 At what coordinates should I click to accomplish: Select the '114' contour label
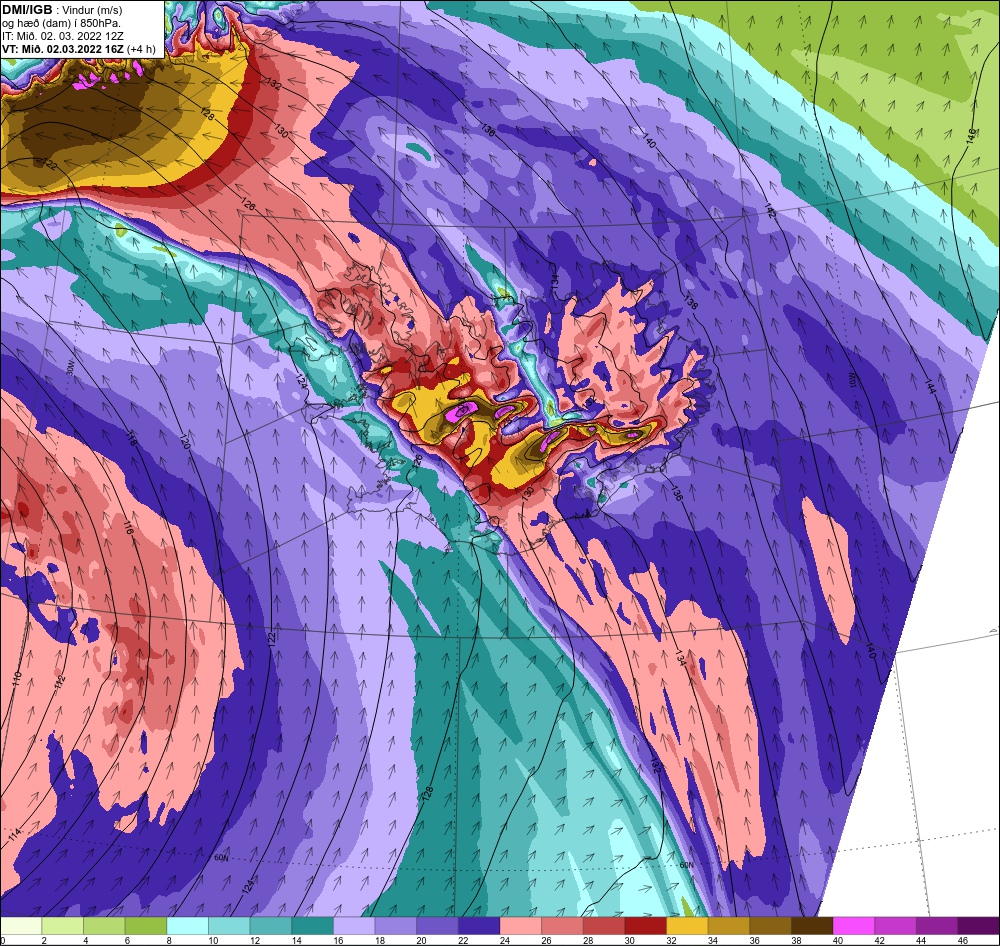tap(16, 834)
